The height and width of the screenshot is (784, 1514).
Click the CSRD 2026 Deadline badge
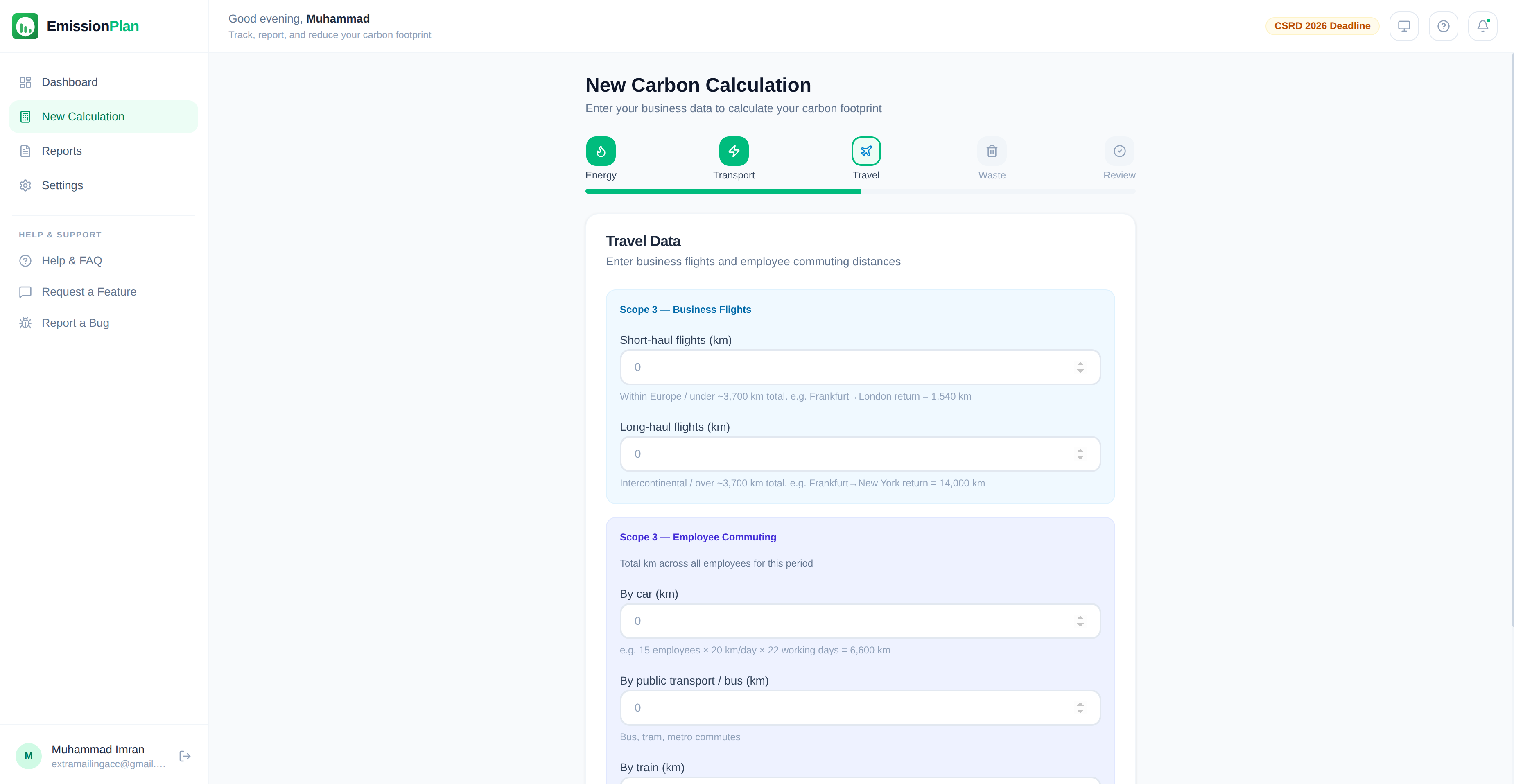click(1322, 26)
